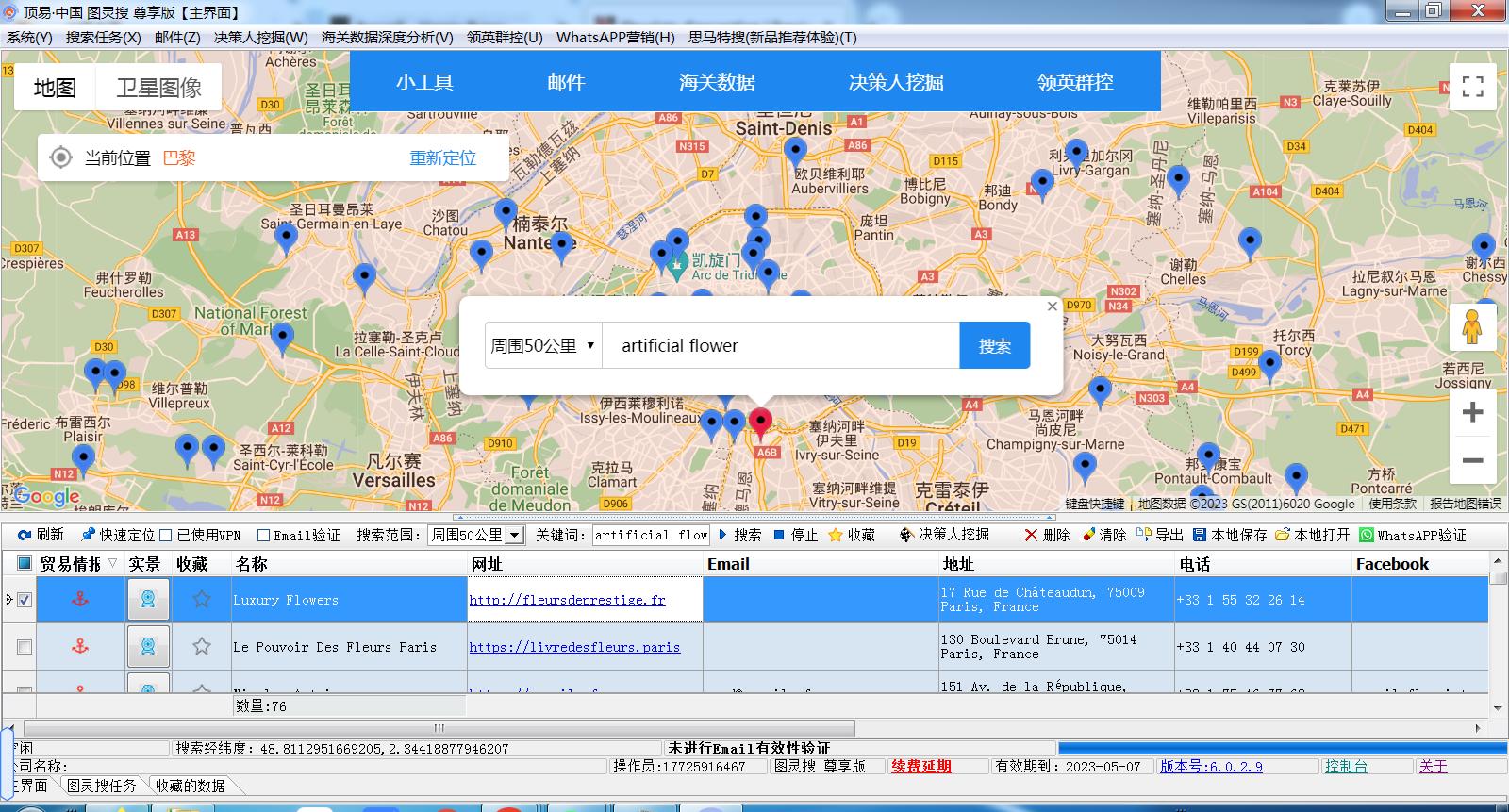Star the Le Pouvoir Des Fleurs Paris row
The image size is (1509, 812).
[201, 646]
